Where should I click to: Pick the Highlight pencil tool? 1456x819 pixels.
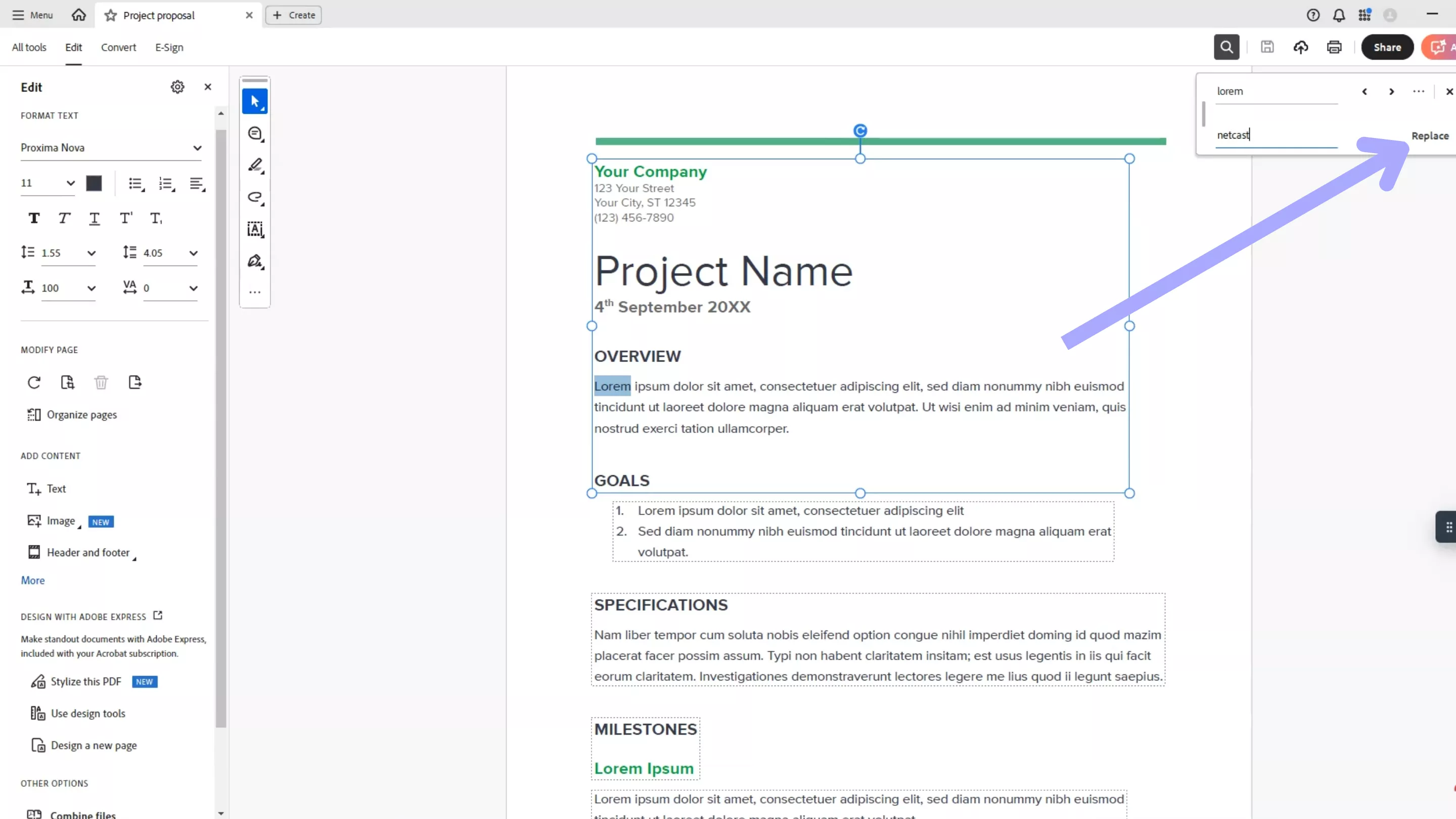pos(255,164)
